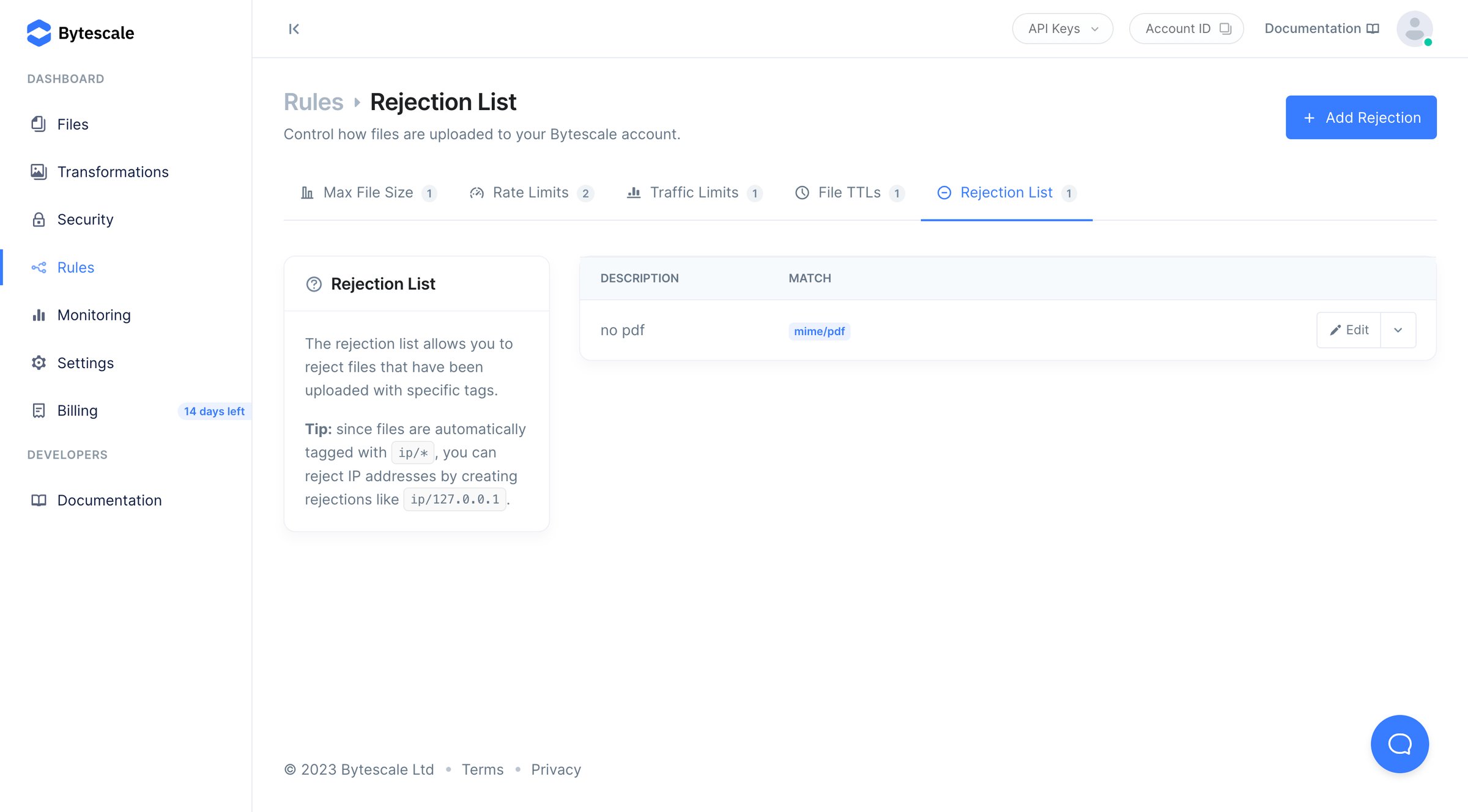Switch to the Traffic Limits tab

pos(694,193)
